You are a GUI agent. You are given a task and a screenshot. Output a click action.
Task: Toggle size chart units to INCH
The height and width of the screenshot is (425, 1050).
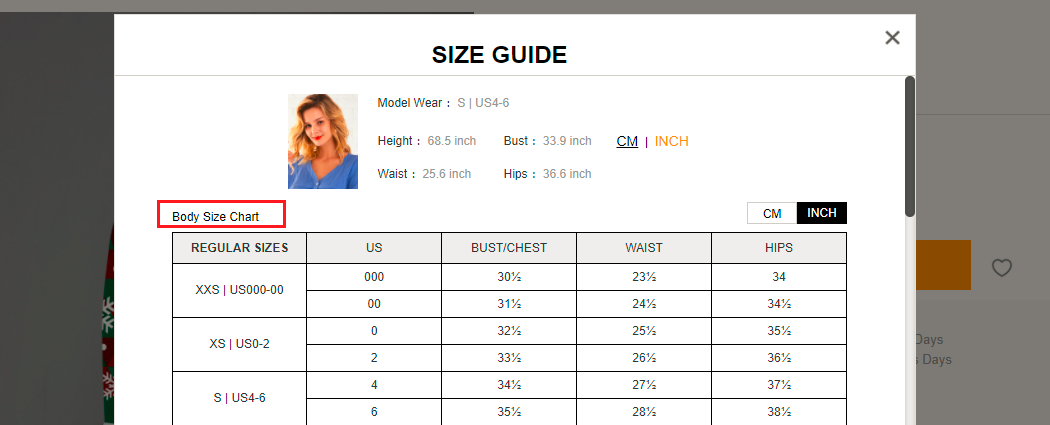[x=822, y=213]
